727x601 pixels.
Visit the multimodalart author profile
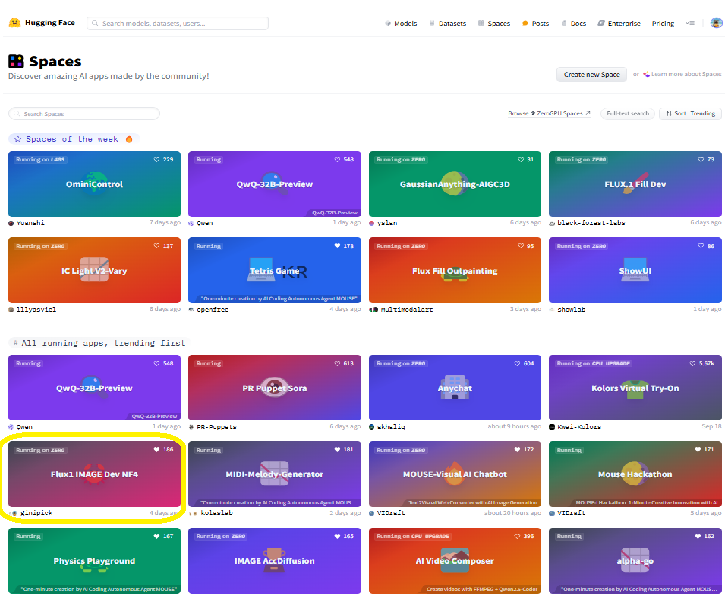coord(407,309)
